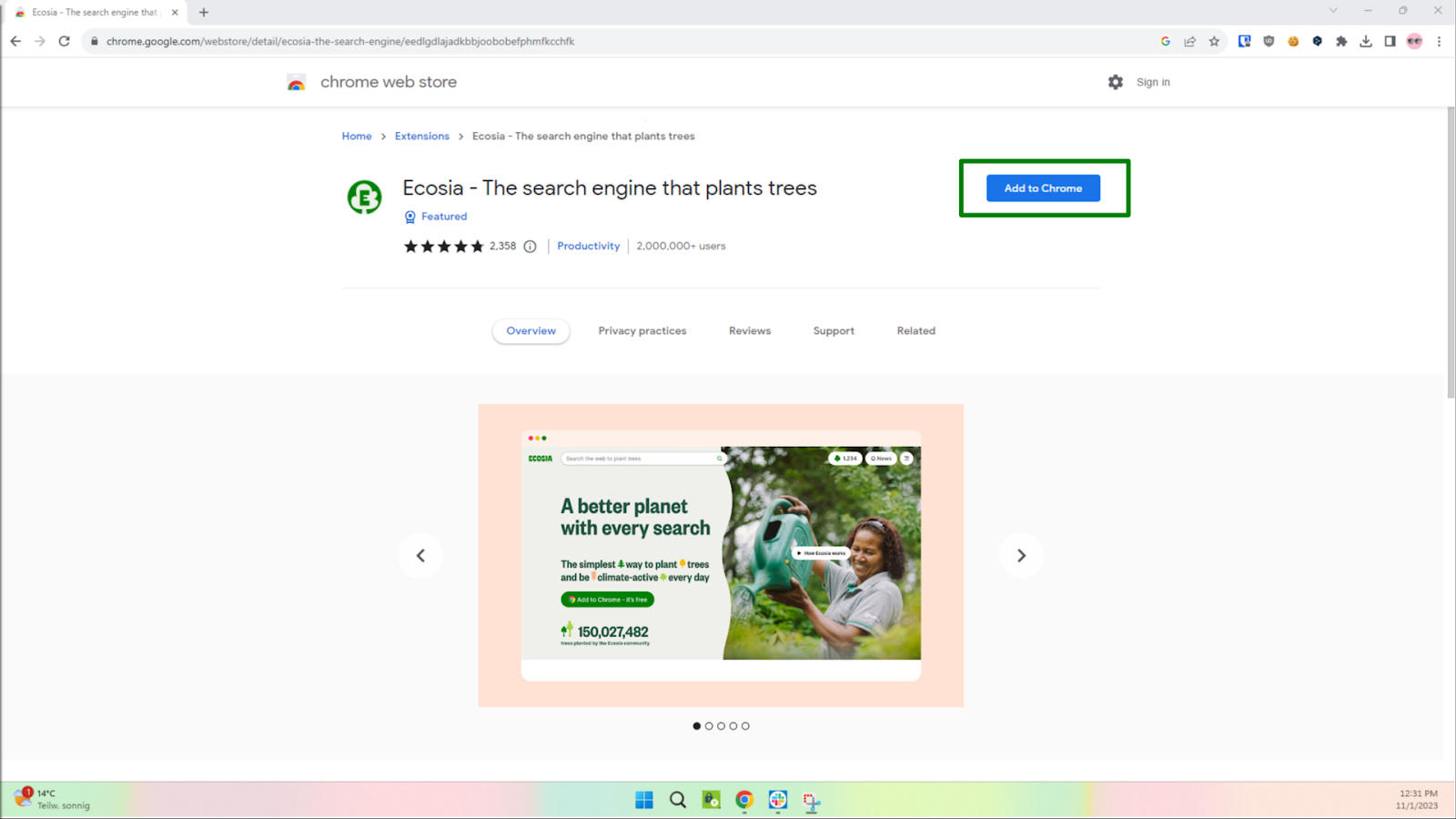This screenshot has width=1456, height=819.
Task: Show next screenshot with right arrow
Action: pyautogui.click(x=1021, y=555)
